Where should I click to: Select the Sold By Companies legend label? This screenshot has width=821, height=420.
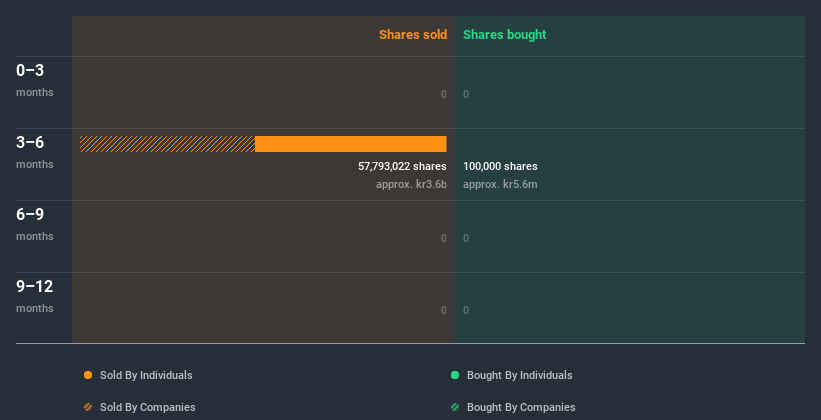tap(148, 407)
